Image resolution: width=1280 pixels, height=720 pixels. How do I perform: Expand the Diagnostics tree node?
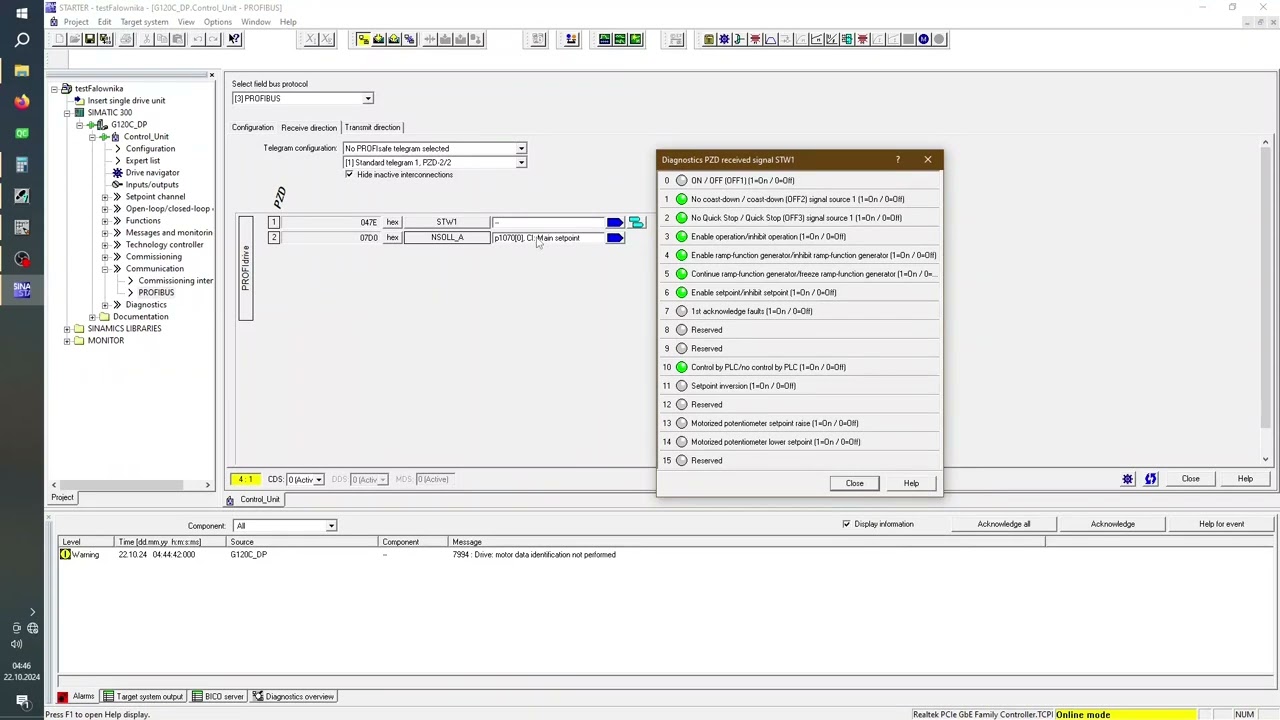point(105,305)
